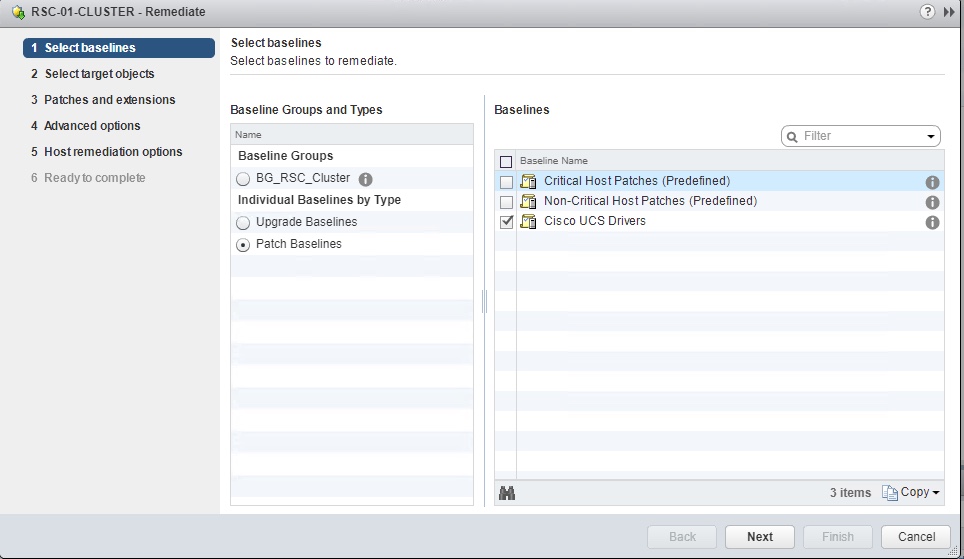This screenshot has height=559, width=964.
Task: Click the help question mark icon
Action: click(x=929, y=12)
